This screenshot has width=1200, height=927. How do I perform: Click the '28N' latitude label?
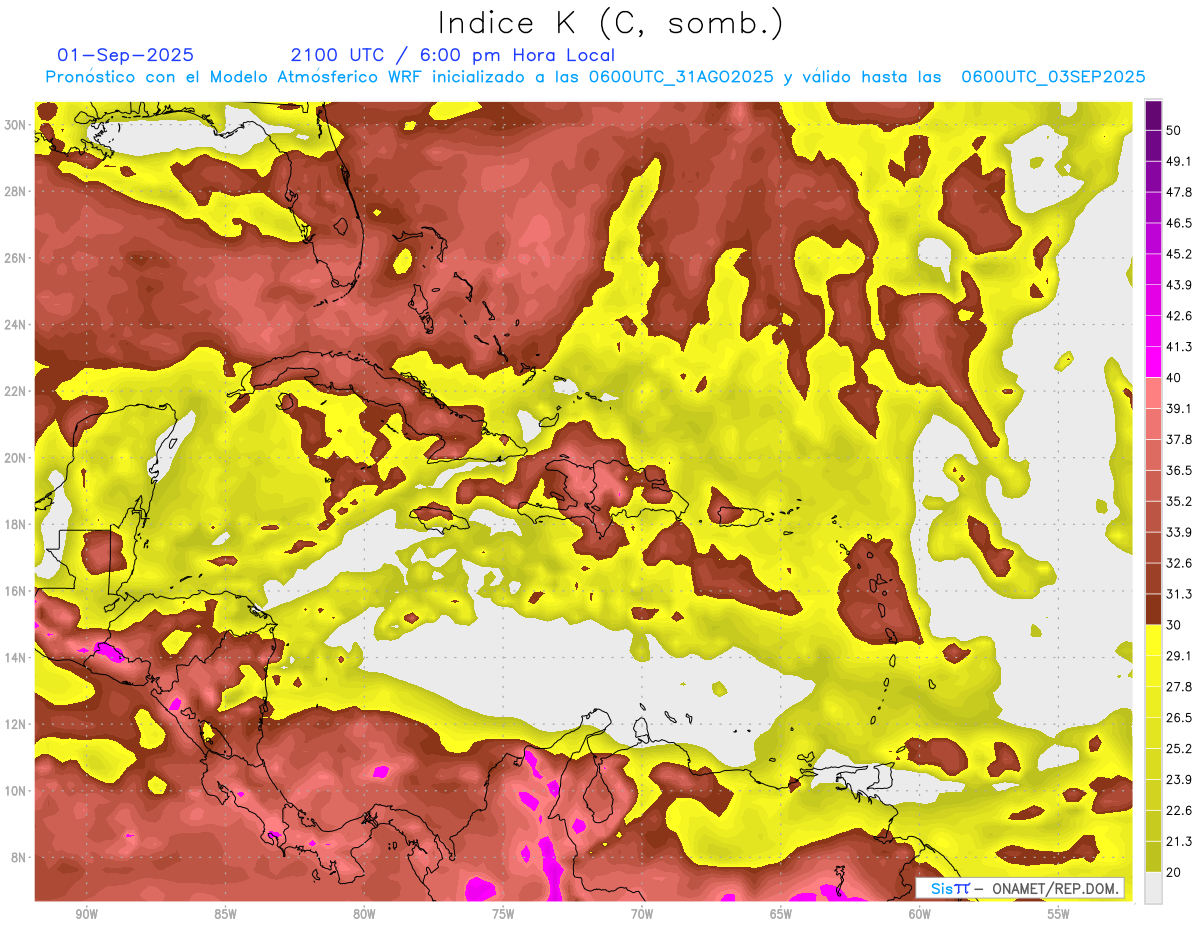point(15,191)
